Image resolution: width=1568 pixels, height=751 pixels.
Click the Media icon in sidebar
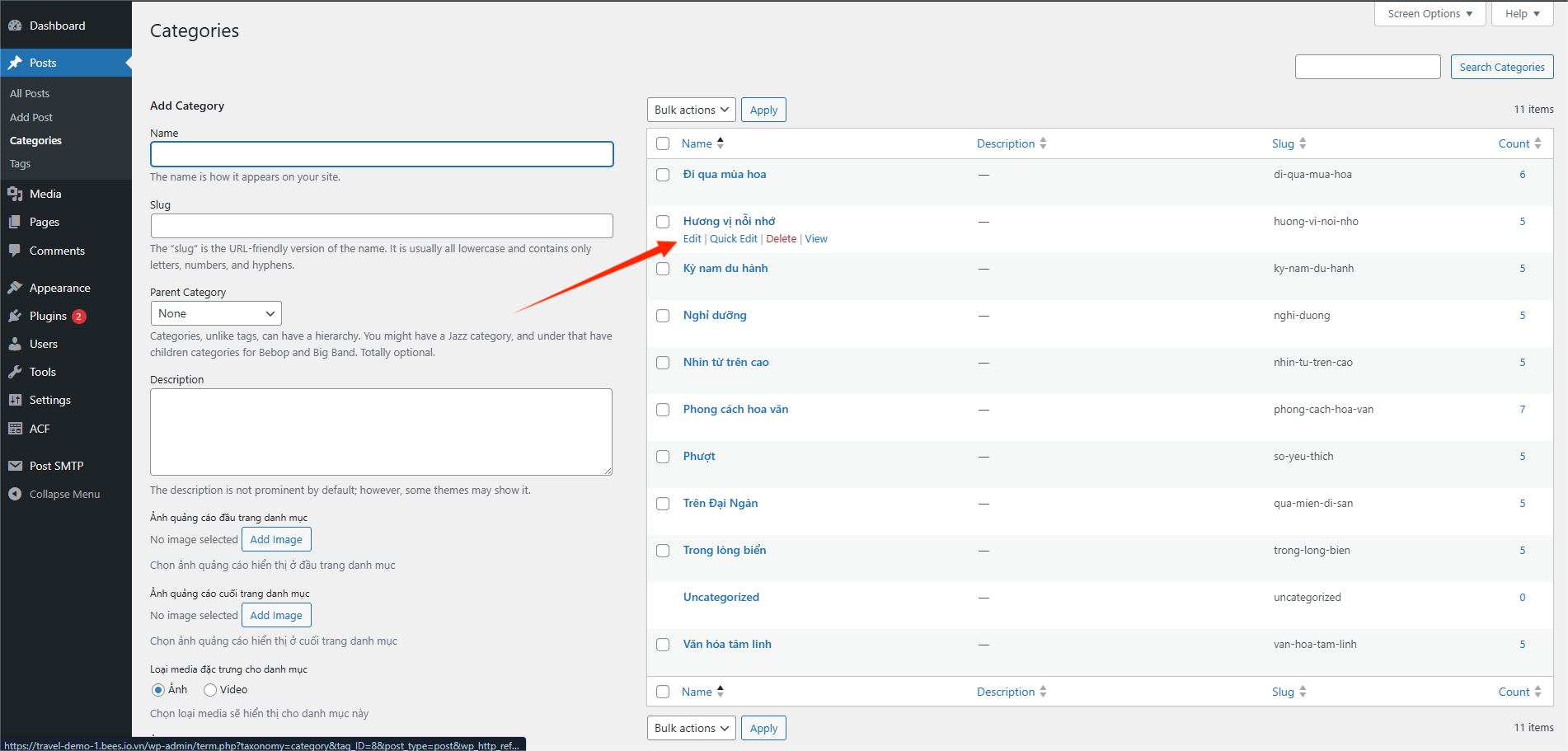click(15, 194)
